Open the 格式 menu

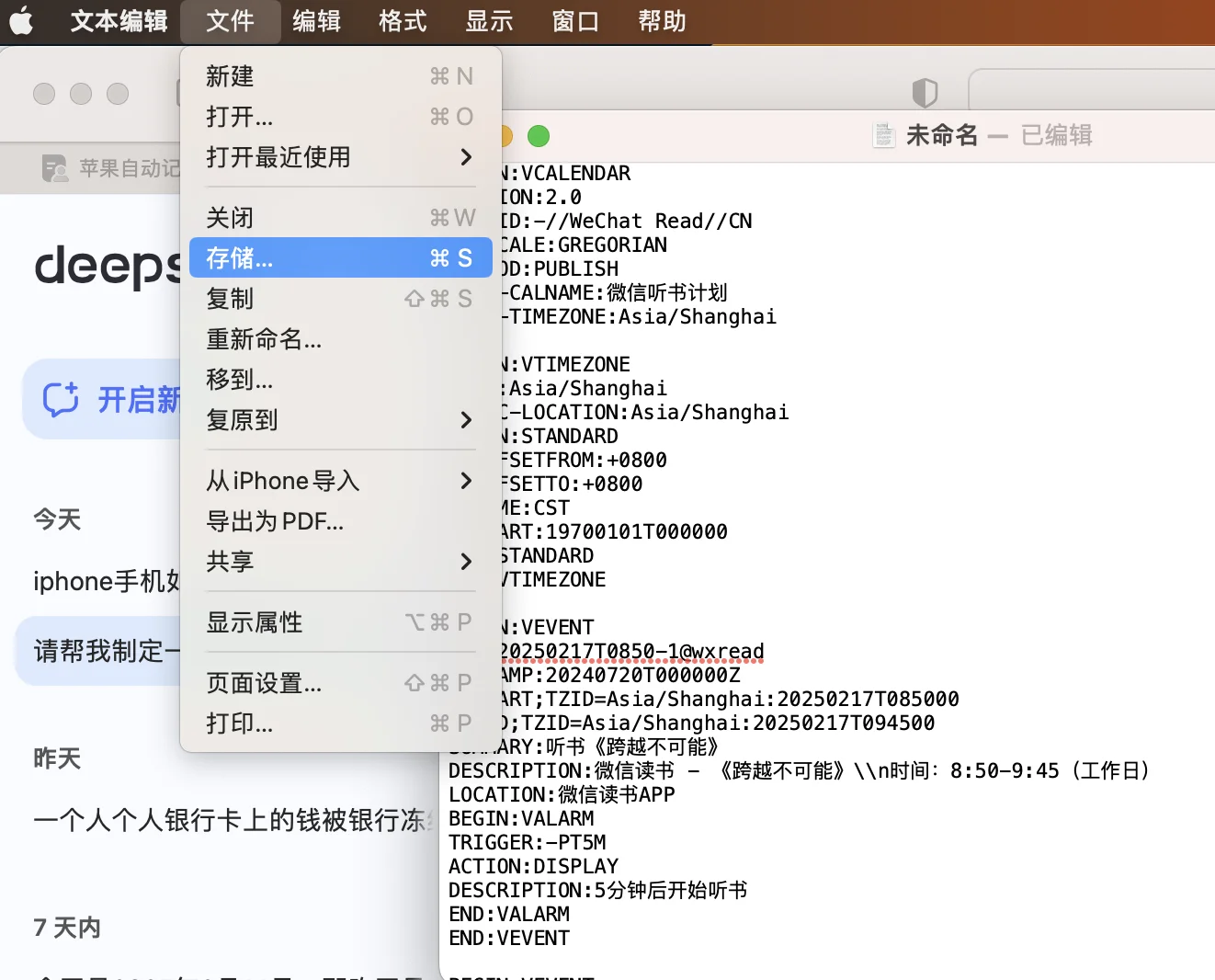403,20
